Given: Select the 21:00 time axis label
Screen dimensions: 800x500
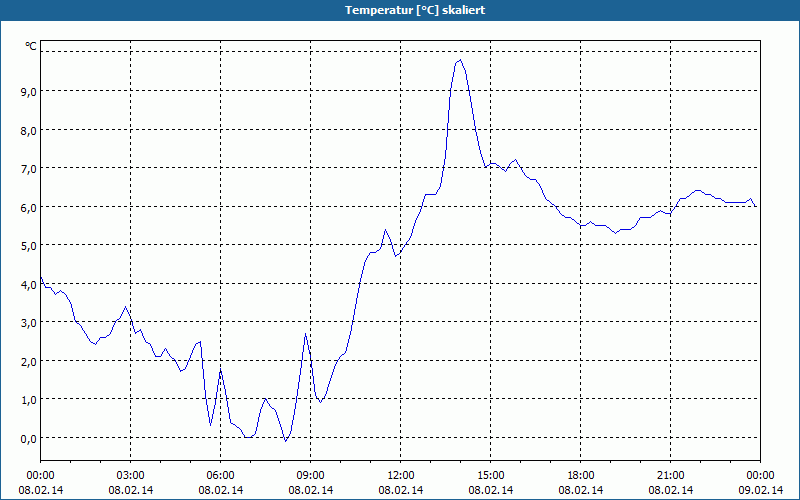Looking at the screenshot, I should (670, 476).
